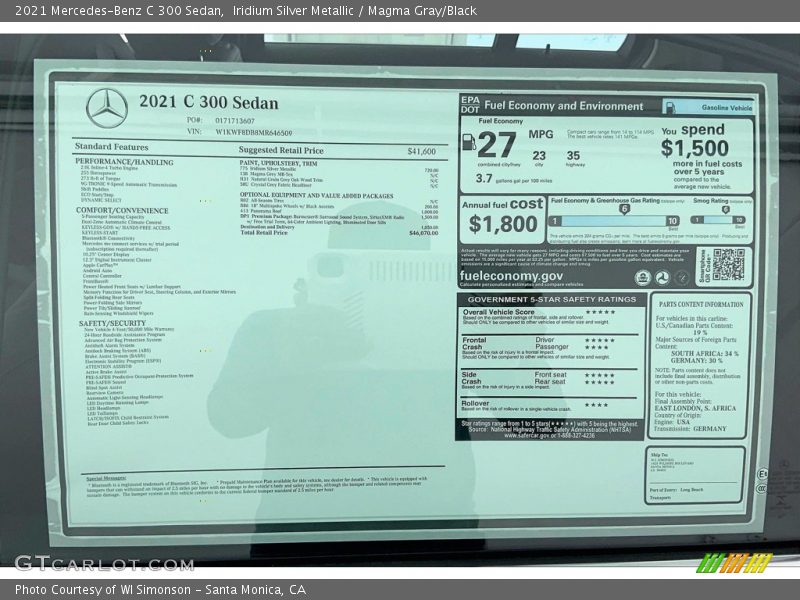Click the SAFETY/SECURITY section heading

[x=112, y=323]
